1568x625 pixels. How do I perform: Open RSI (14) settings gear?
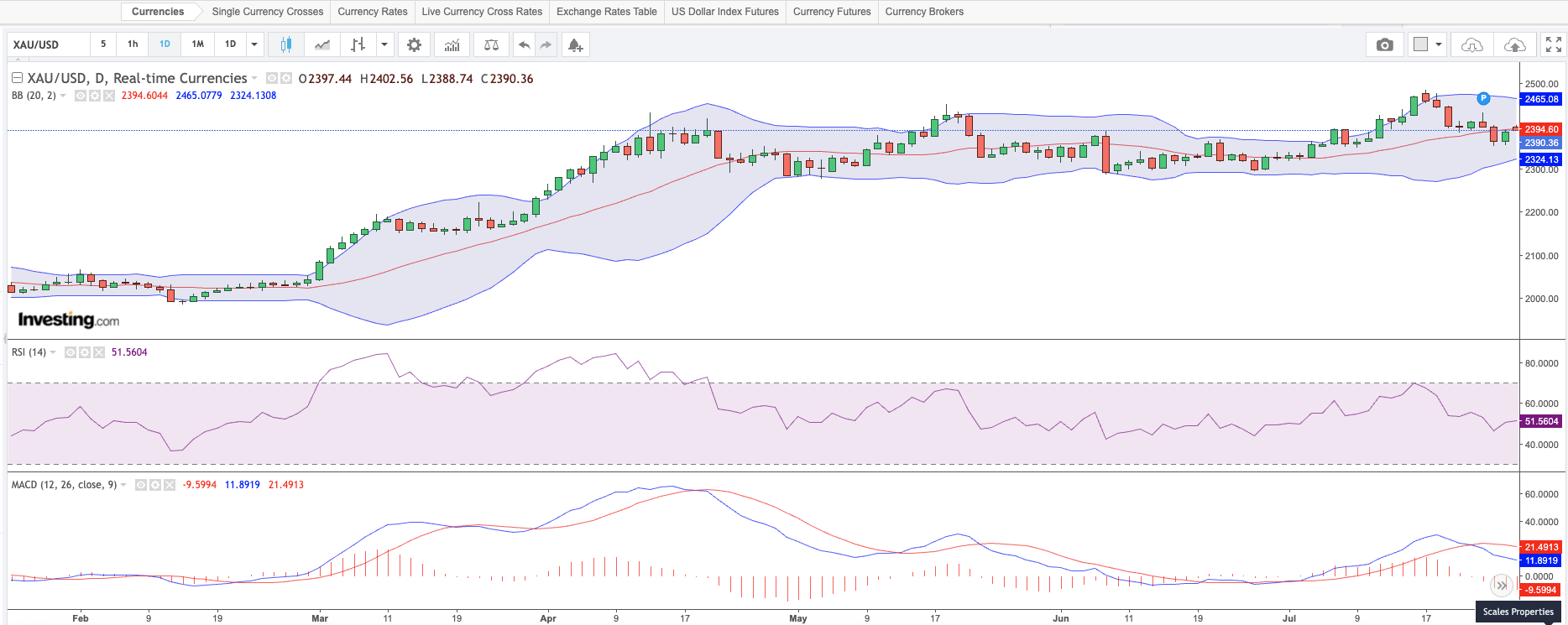tap(85, 352)
